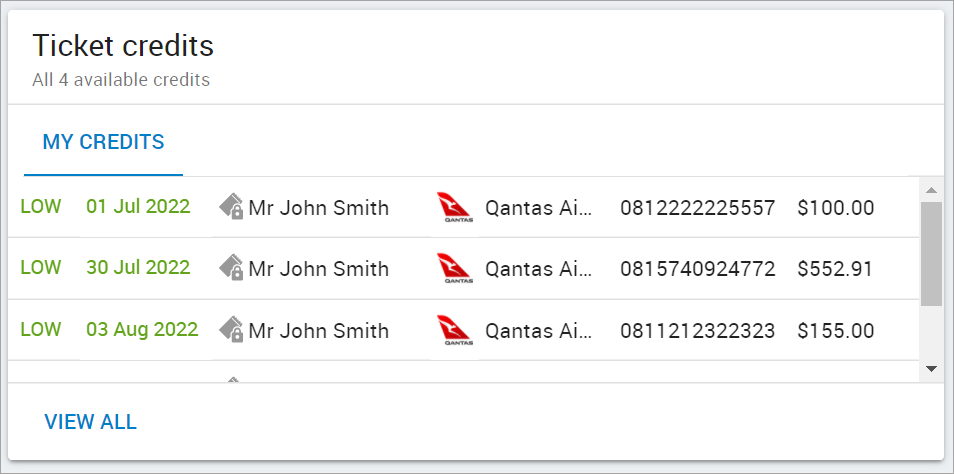Click locked ticket icon beside 30 Jul 2022
The height and width of the screenshot is (474, 954).
click(231, 268)
